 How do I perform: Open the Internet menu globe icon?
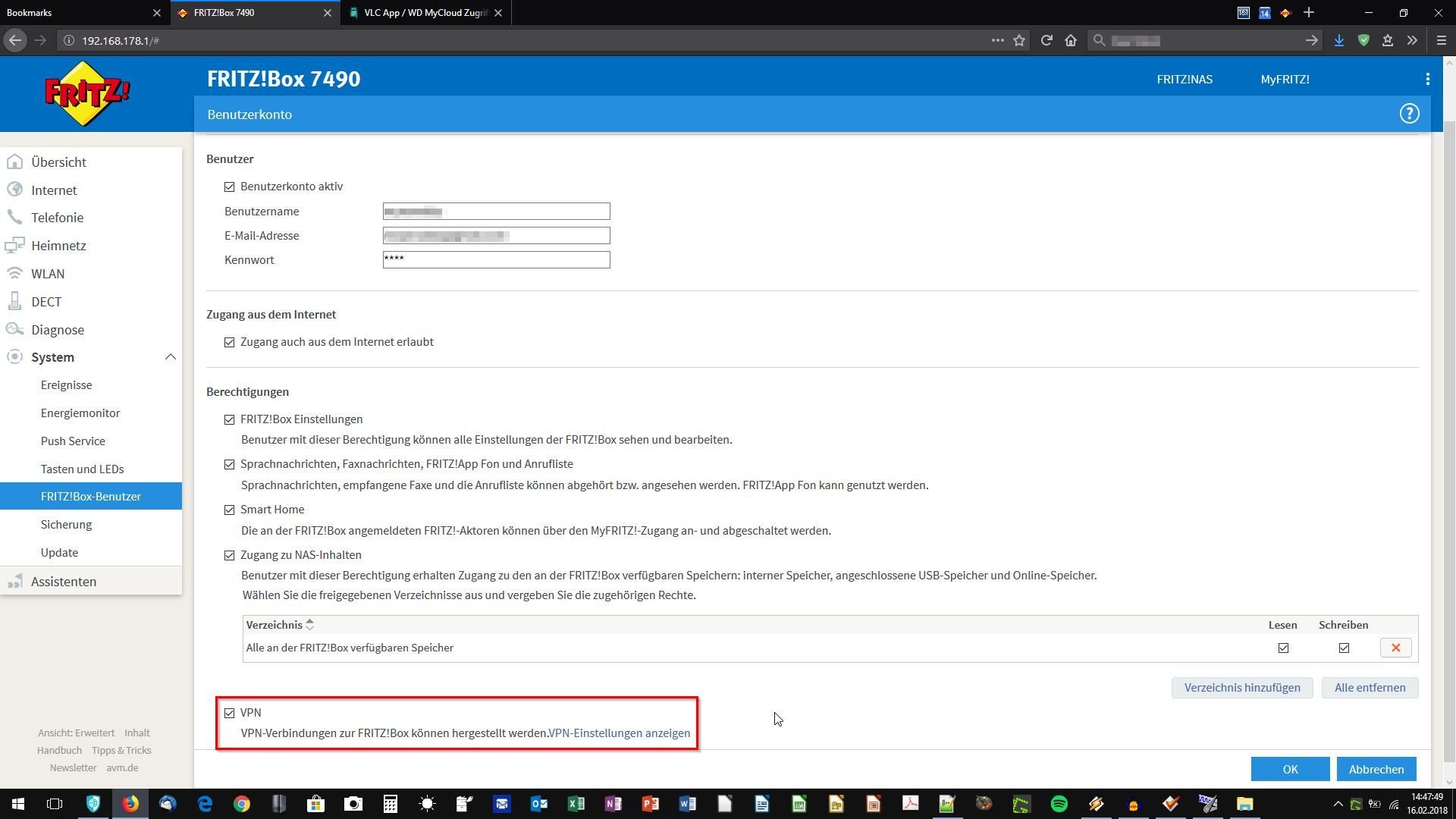tap(14, 190)
